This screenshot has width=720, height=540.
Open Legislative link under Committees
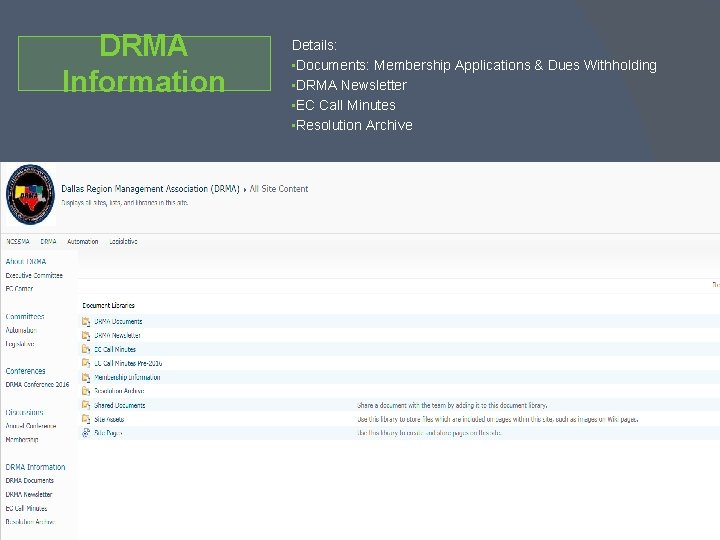pos(20,344)
